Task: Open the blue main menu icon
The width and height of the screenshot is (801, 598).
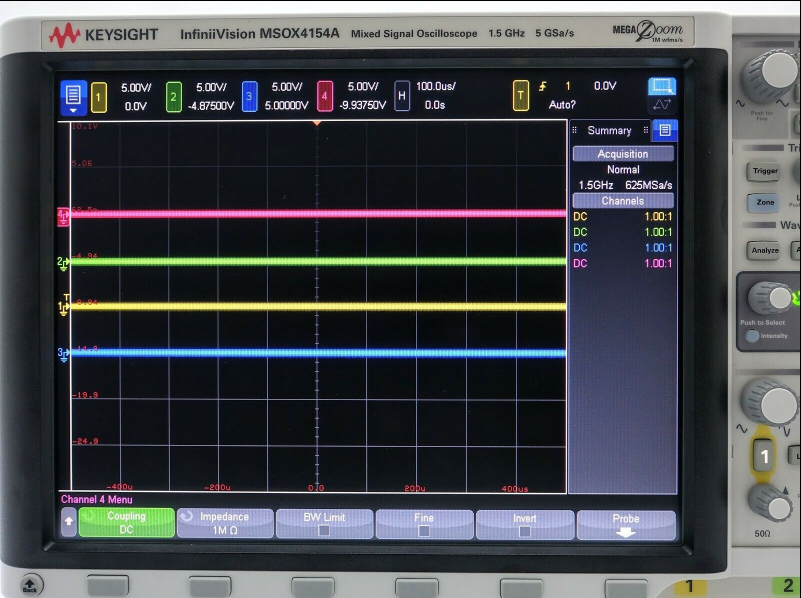Action: pos(73,96)
